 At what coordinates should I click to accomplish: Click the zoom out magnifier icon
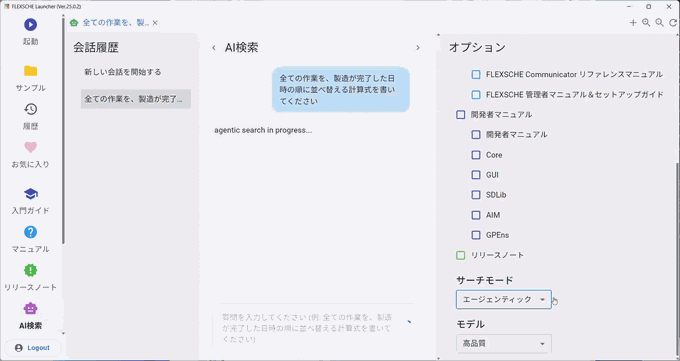[x=660, y=23]
